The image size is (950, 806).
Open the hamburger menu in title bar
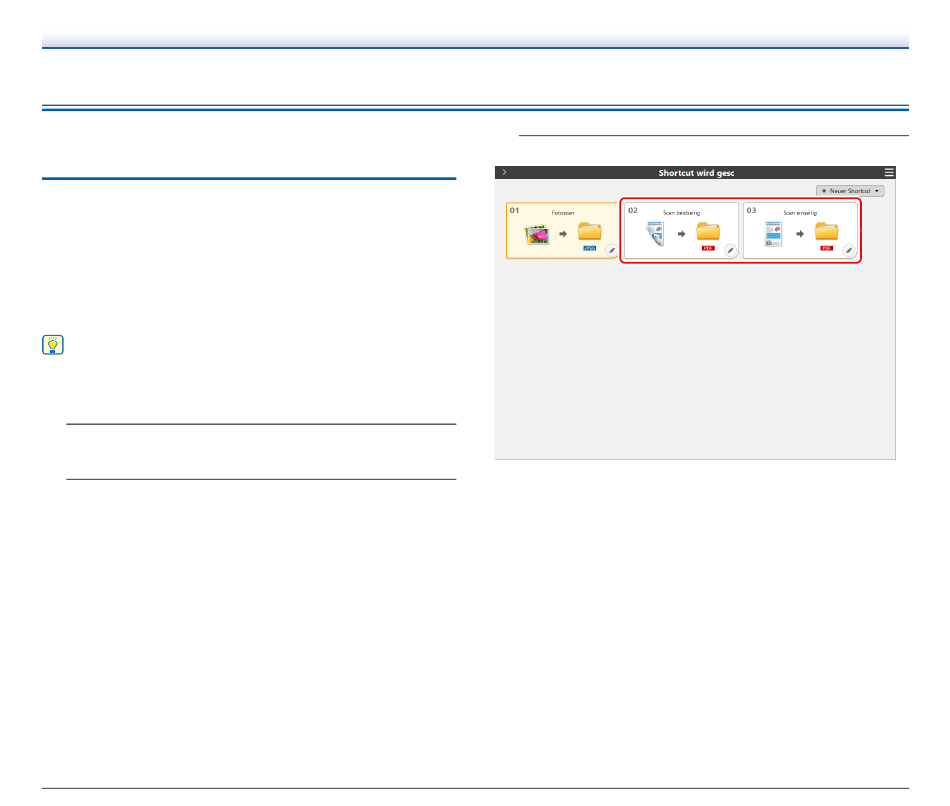tap(888, 173)
